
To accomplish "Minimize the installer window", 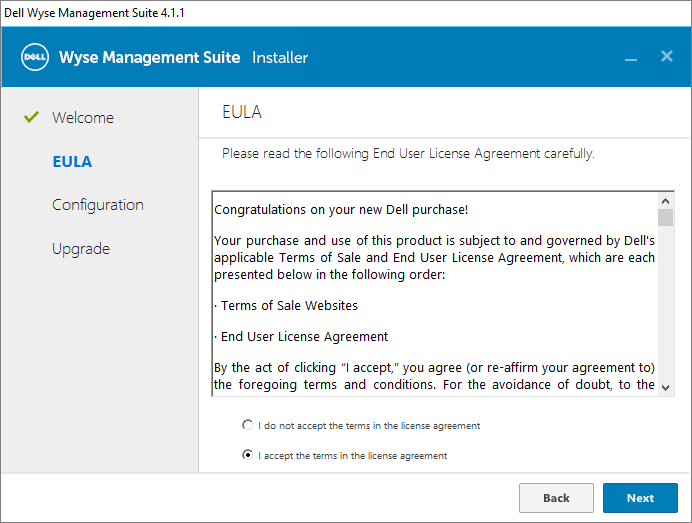I will [x=631, y=58].
